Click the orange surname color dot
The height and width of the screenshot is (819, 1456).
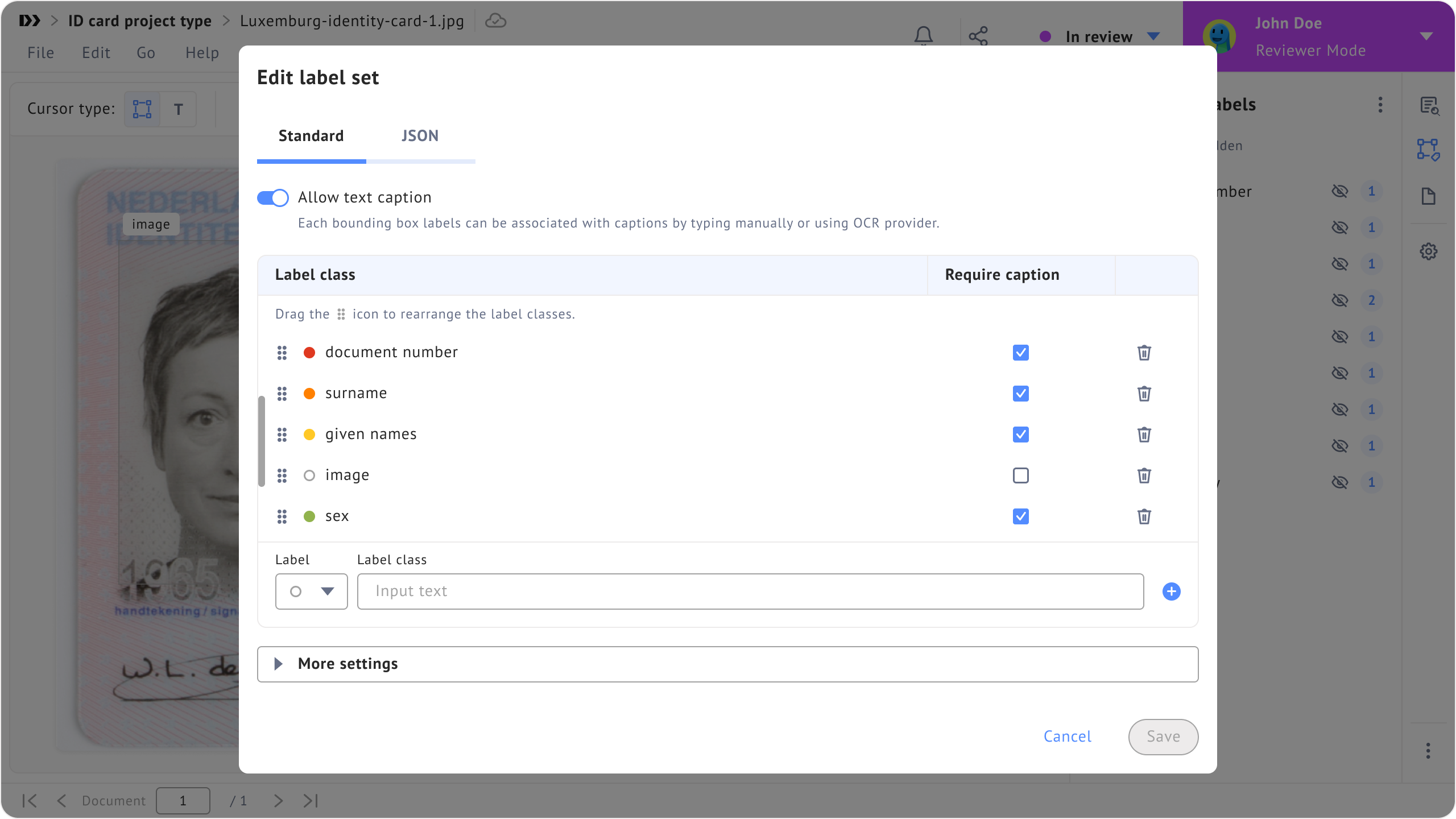point(309,394)
